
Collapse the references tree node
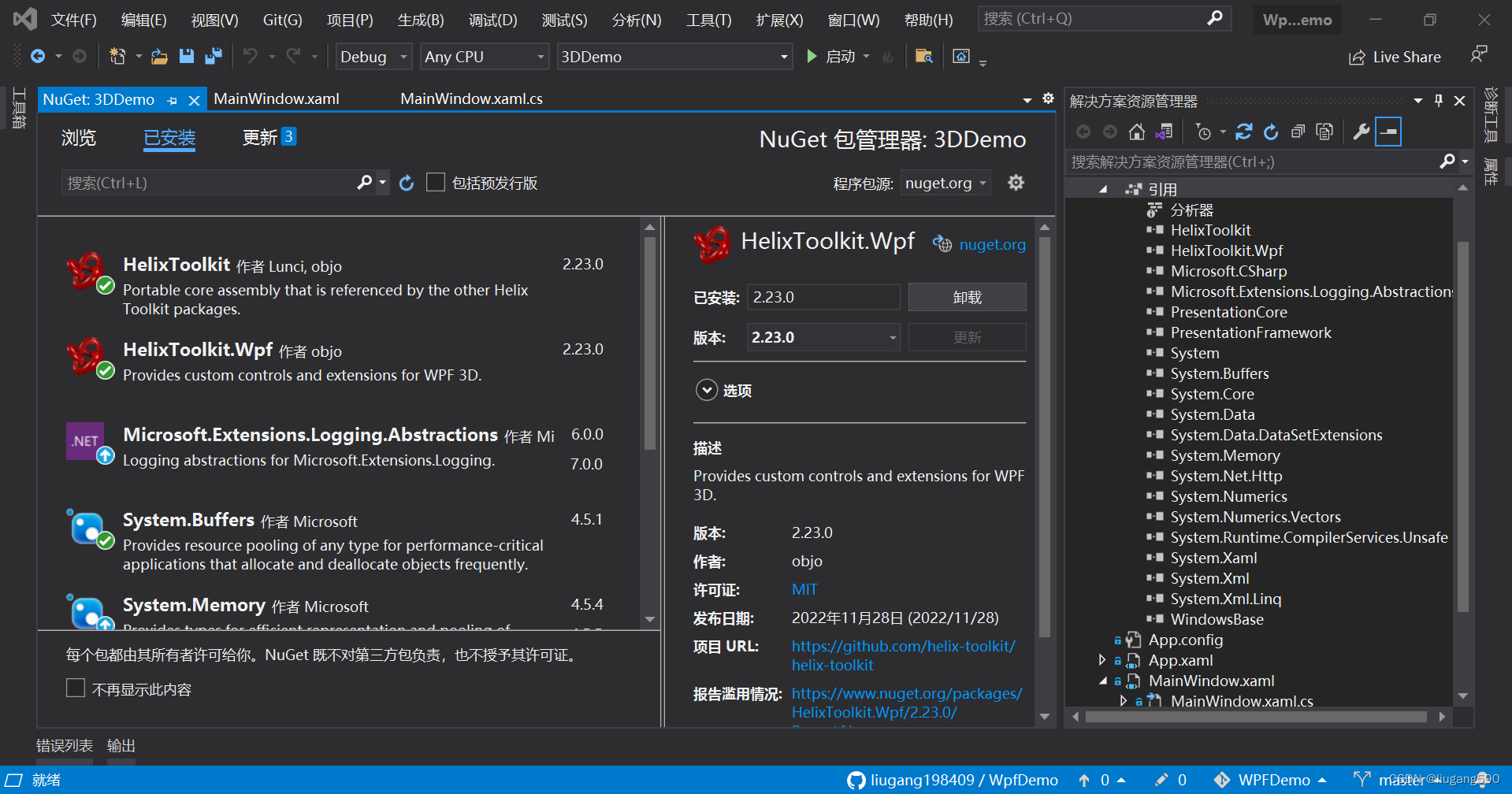[x=1103, y=189]
